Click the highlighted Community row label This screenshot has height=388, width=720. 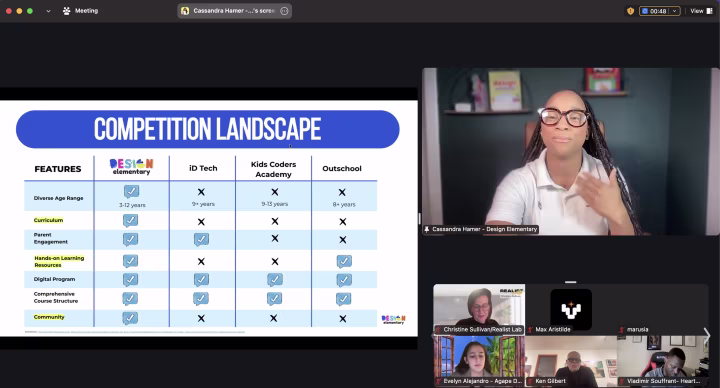click(49, 317)
